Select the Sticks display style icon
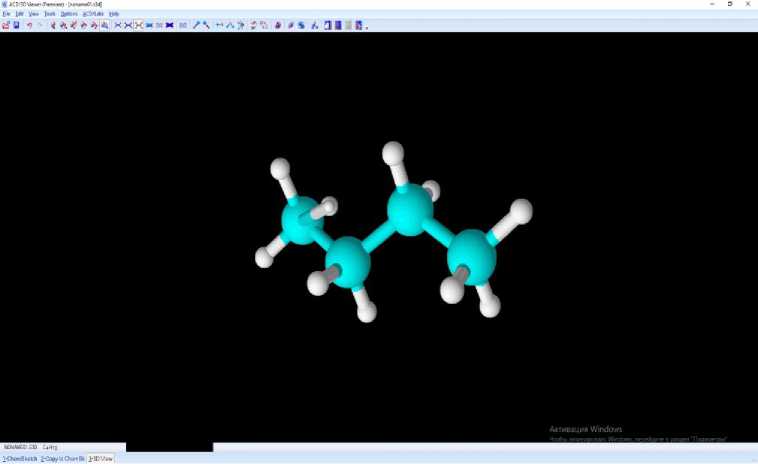The width and height of the screenshot is (758, 464). click(x=128, y=25)
